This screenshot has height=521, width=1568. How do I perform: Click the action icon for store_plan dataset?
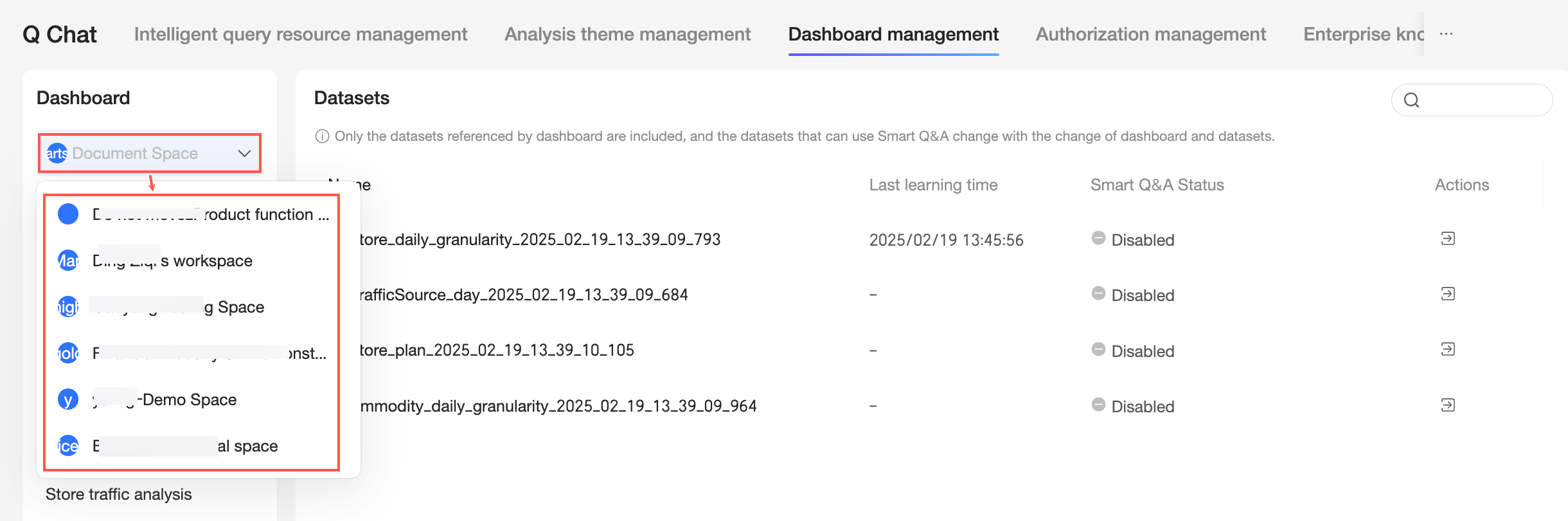[1448, 349]
